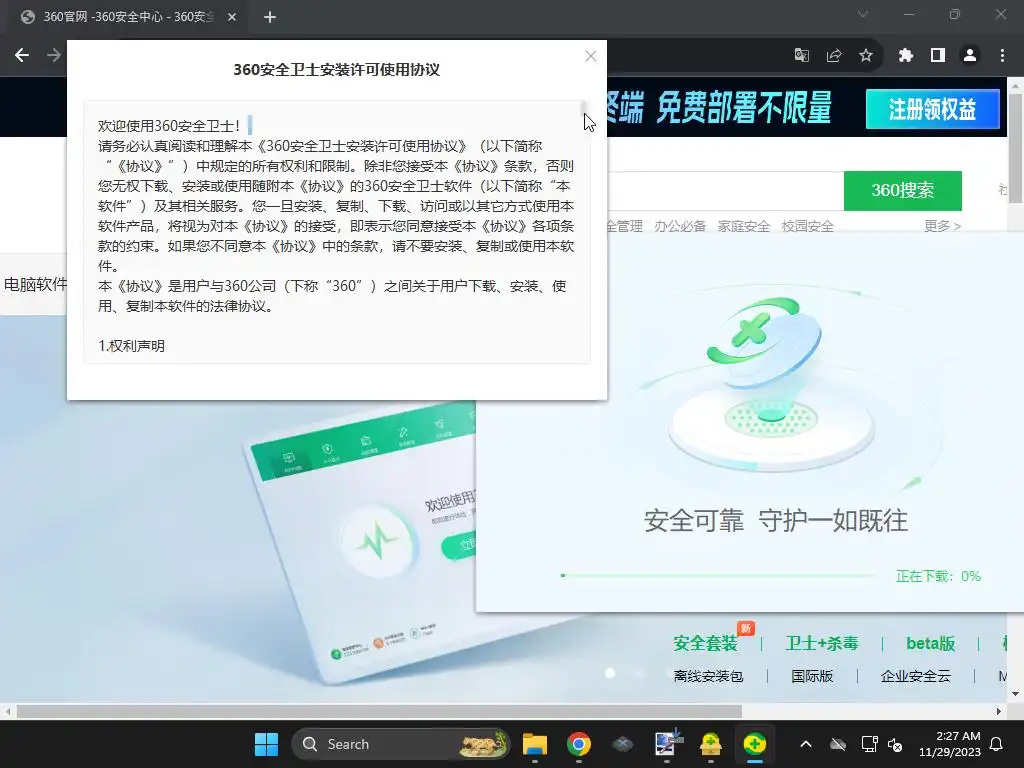Expand the 更多 > link

tap(942, 226)
